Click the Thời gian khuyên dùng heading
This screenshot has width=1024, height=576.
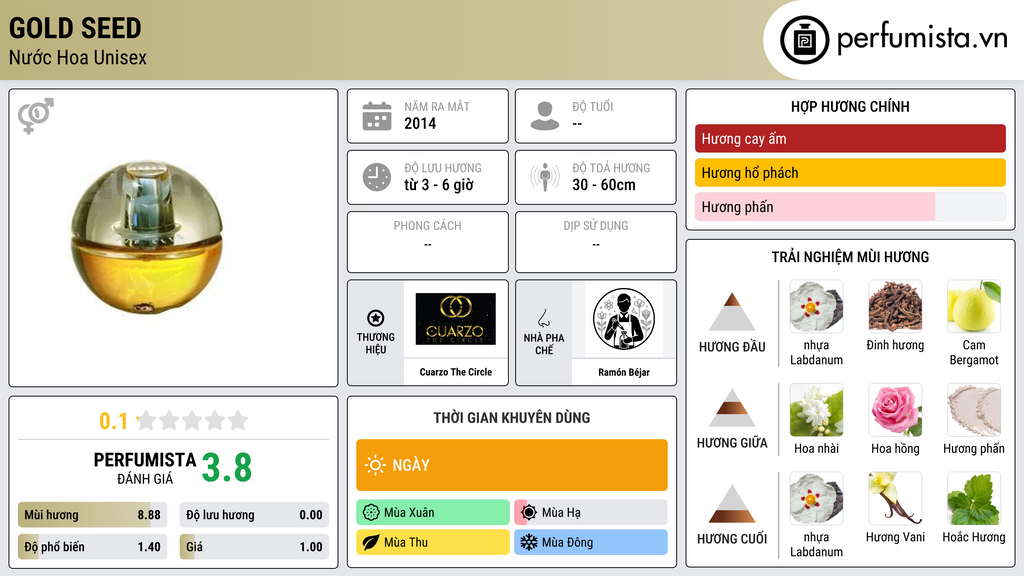512,417
